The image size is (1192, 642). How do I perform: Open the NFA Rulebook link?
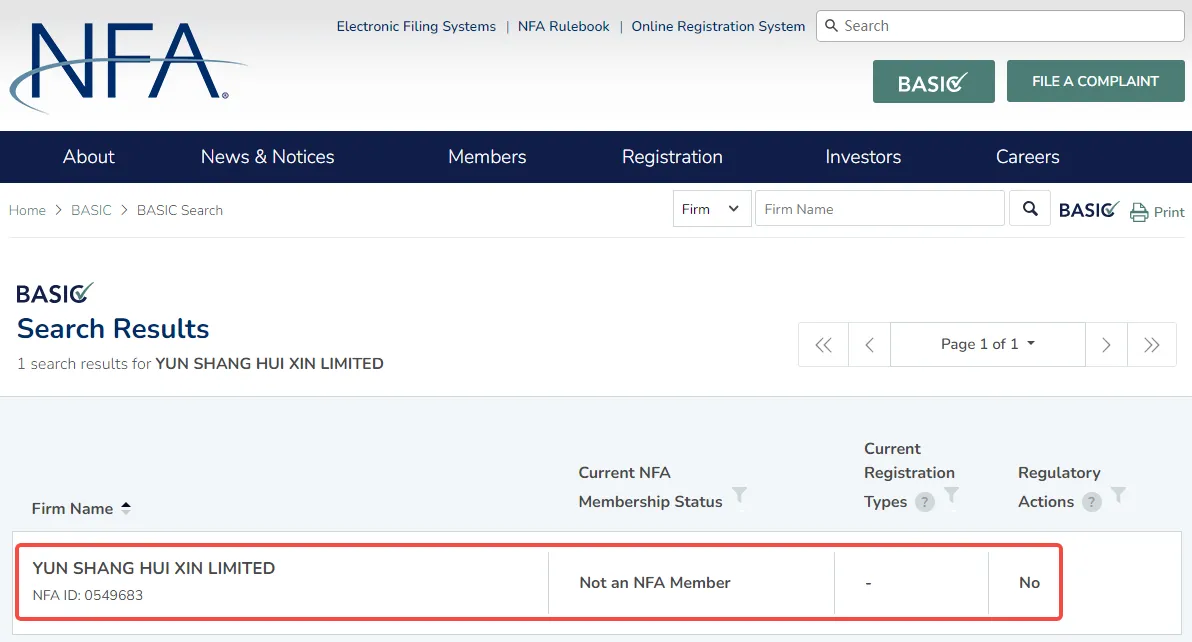point(563,27)
